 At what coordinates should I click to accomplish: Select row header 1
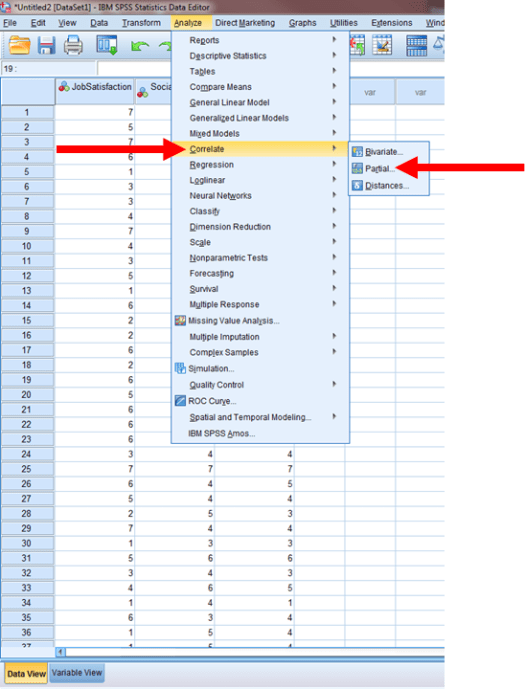[x=27, y=112]
